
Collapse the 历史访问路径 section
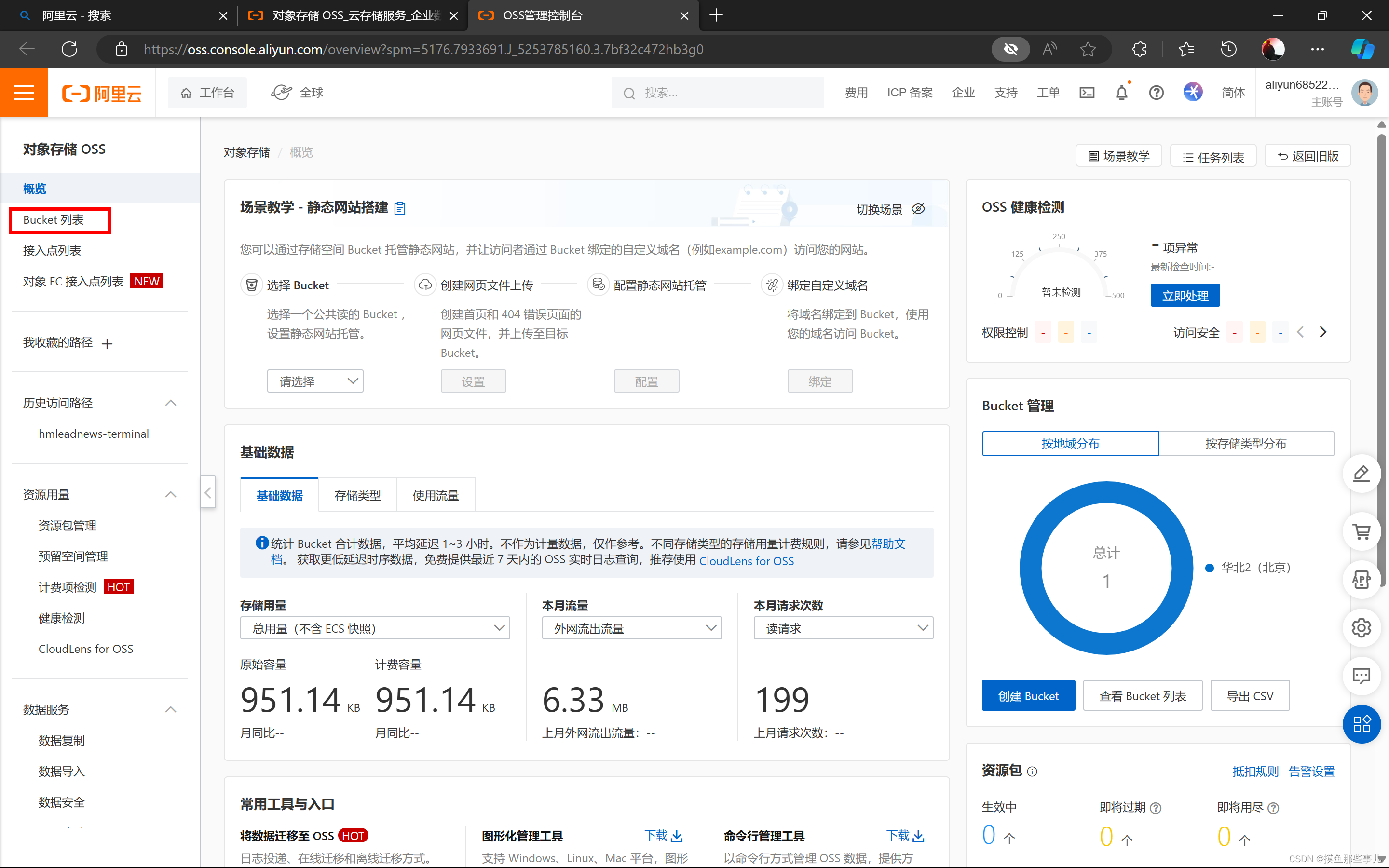170,403
